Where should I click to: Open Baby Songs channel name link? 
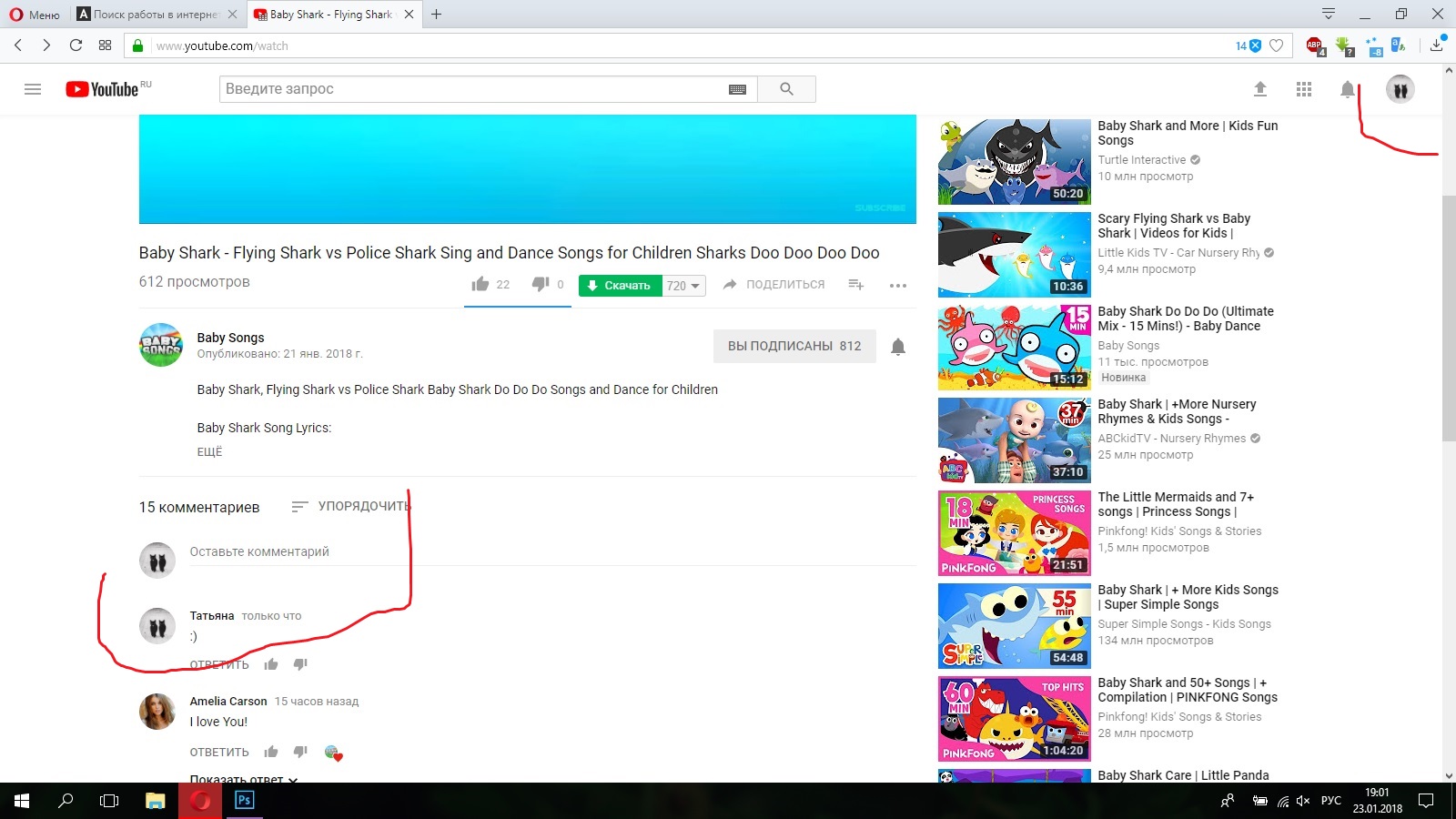point(230,338)
